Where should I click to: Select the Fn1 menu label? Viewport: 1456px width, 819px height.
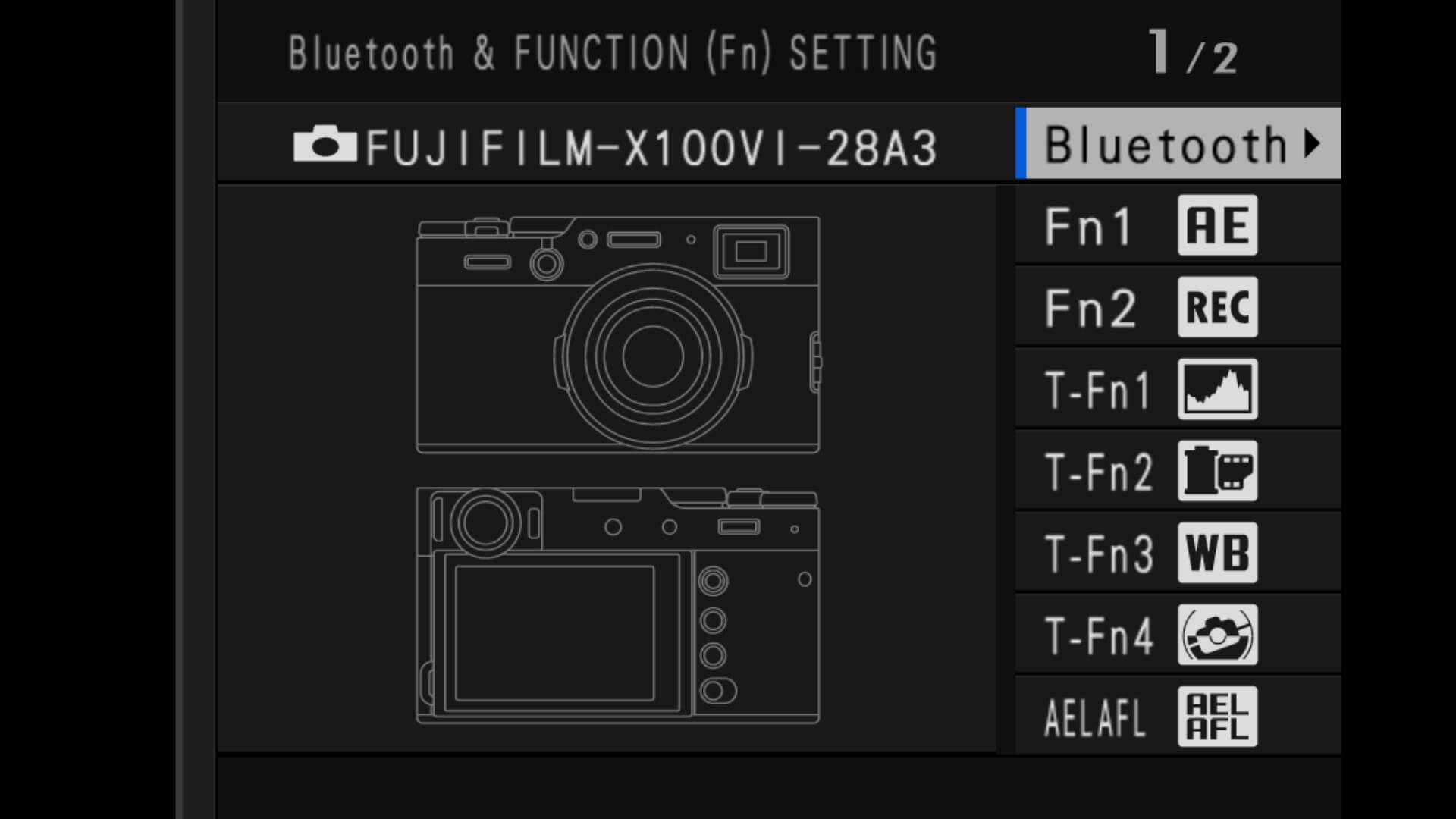tap(1088, 226)
